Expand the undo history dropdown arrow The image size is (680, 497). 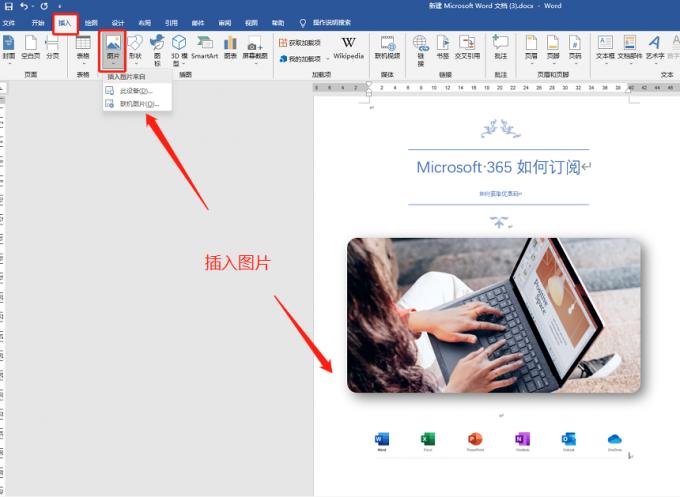(33, 7)
